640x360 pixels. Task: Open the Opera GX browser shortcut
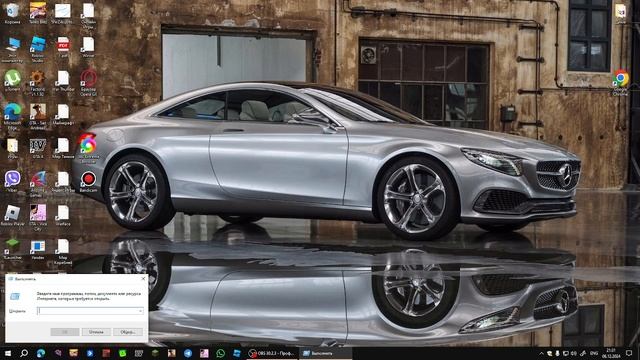click(88, 83)
